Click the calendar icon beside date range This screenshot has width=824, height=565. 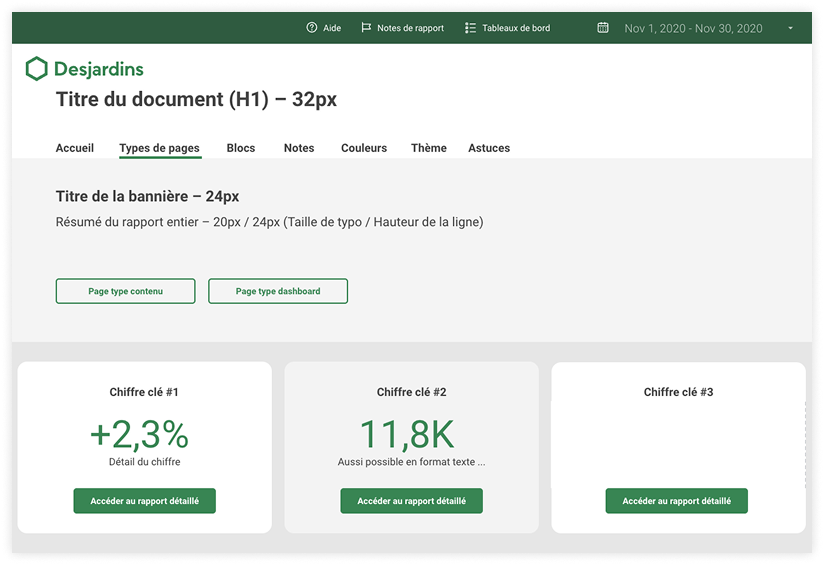point(603,28)
